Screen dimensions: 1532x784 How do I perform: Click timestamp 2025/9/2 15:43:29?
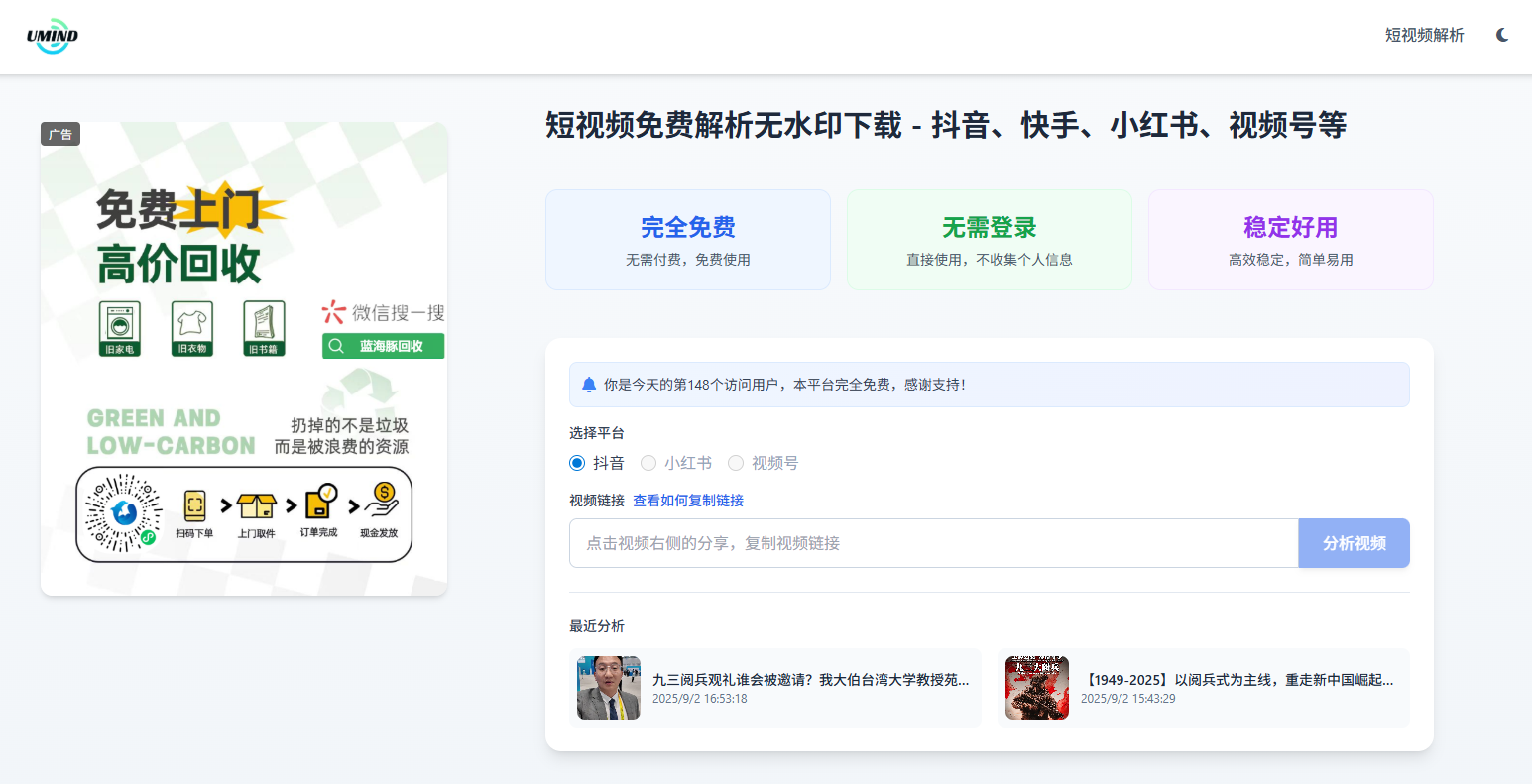pos(1128,699)
